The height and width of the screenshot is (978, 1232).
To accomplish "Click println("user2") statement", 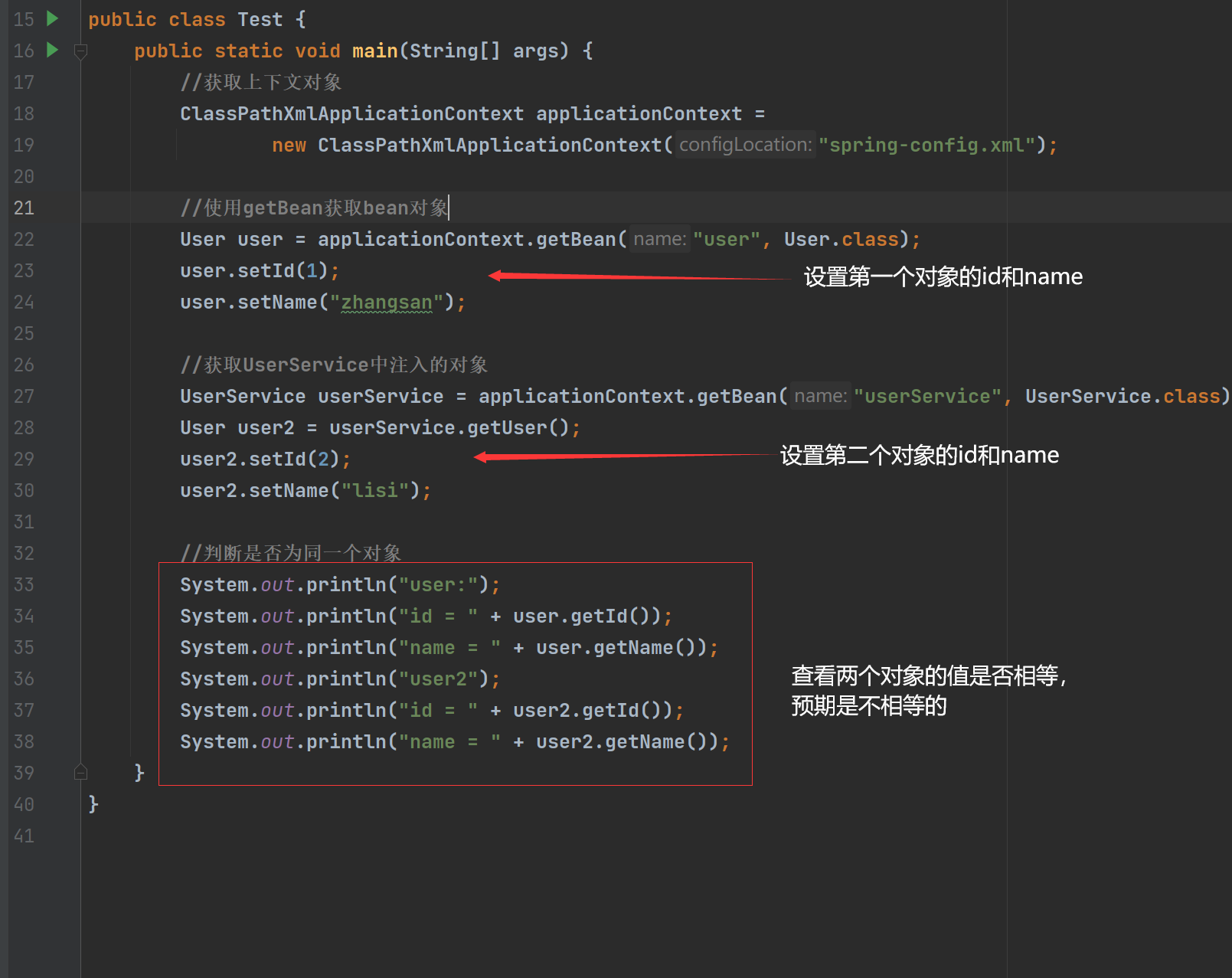I will (x=340, y=679).
